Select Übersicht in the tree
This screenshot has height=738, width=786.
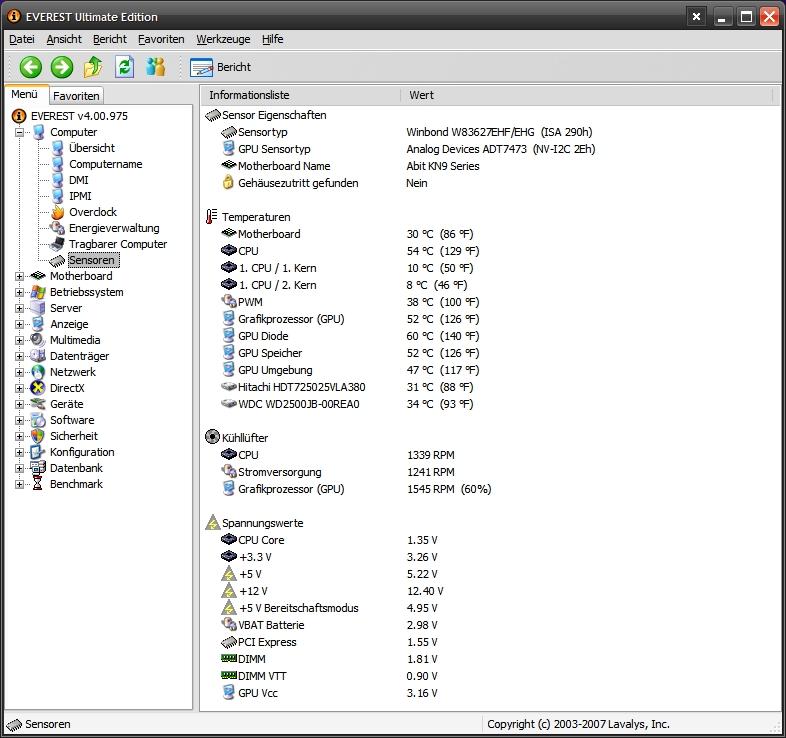(x=92, y=148)
